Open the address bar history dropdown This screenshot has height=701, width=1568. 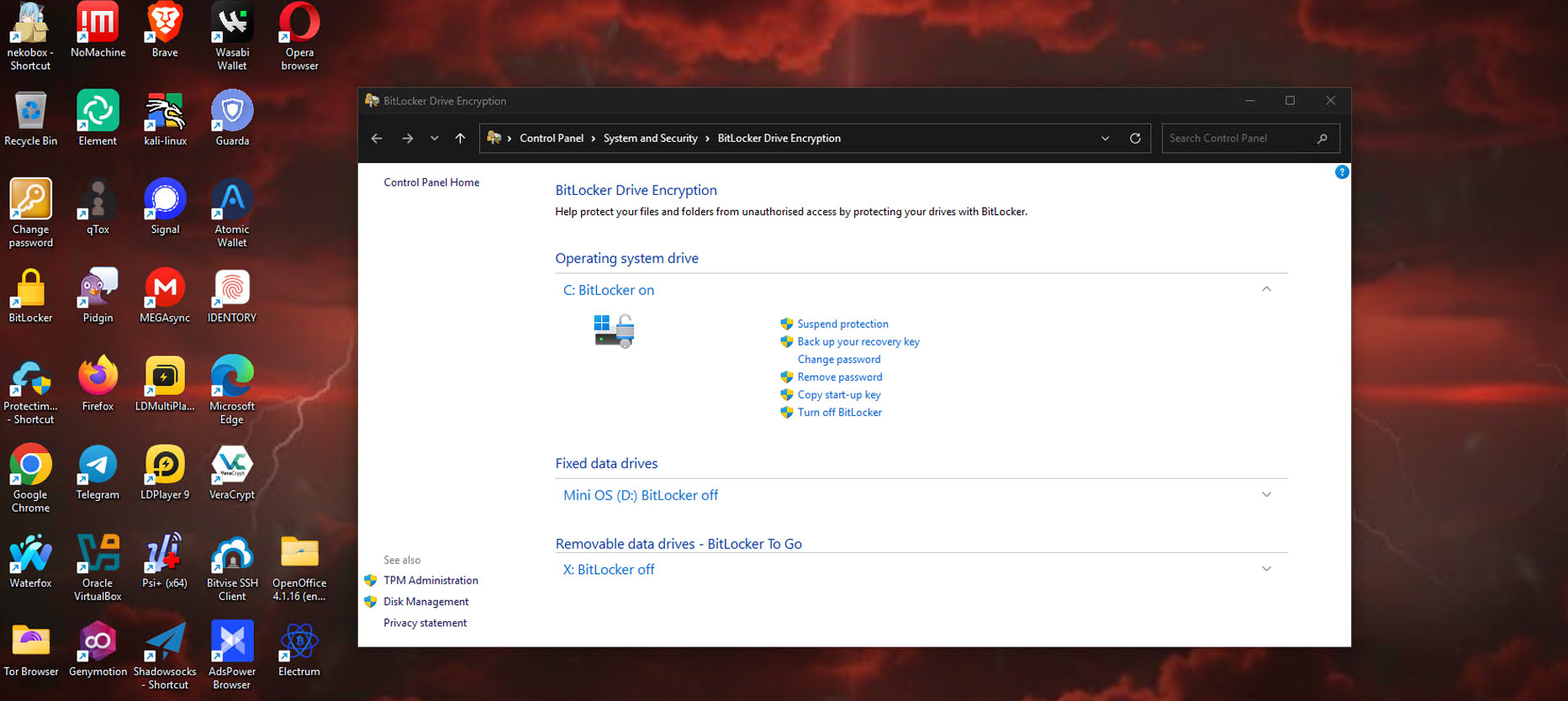1105,139
